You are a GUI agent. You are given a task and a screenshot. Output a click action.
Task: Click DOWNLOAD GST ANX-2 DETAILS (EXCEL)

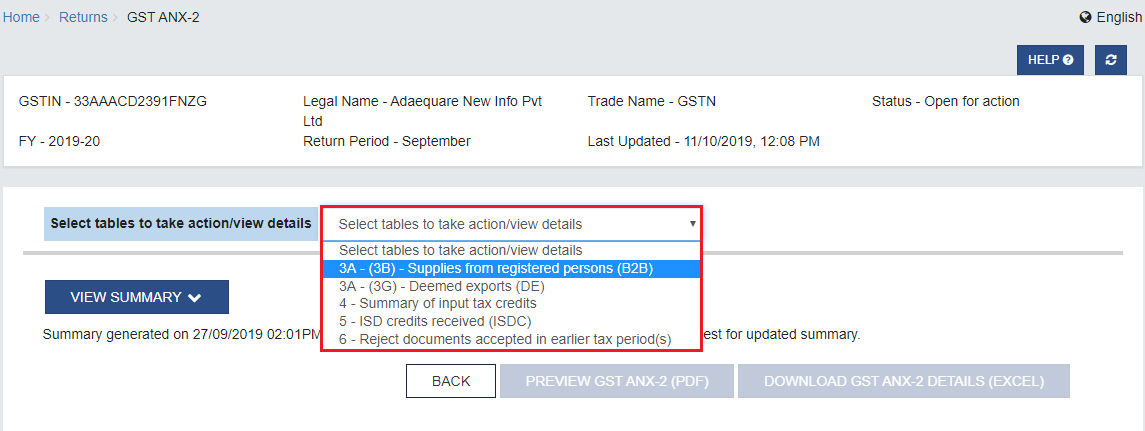coord(904,381)
